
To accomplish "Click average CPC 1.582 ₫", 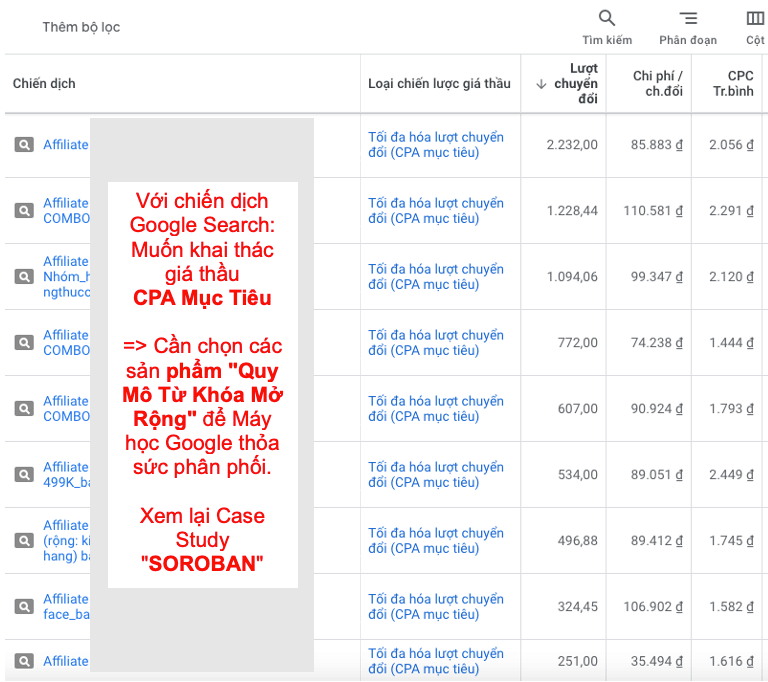I will point(731,607).
